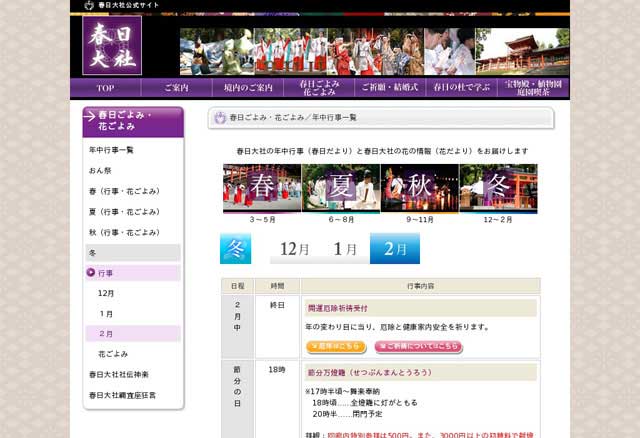Click the 12～2月 label under 冬

(x=498, y=220)
